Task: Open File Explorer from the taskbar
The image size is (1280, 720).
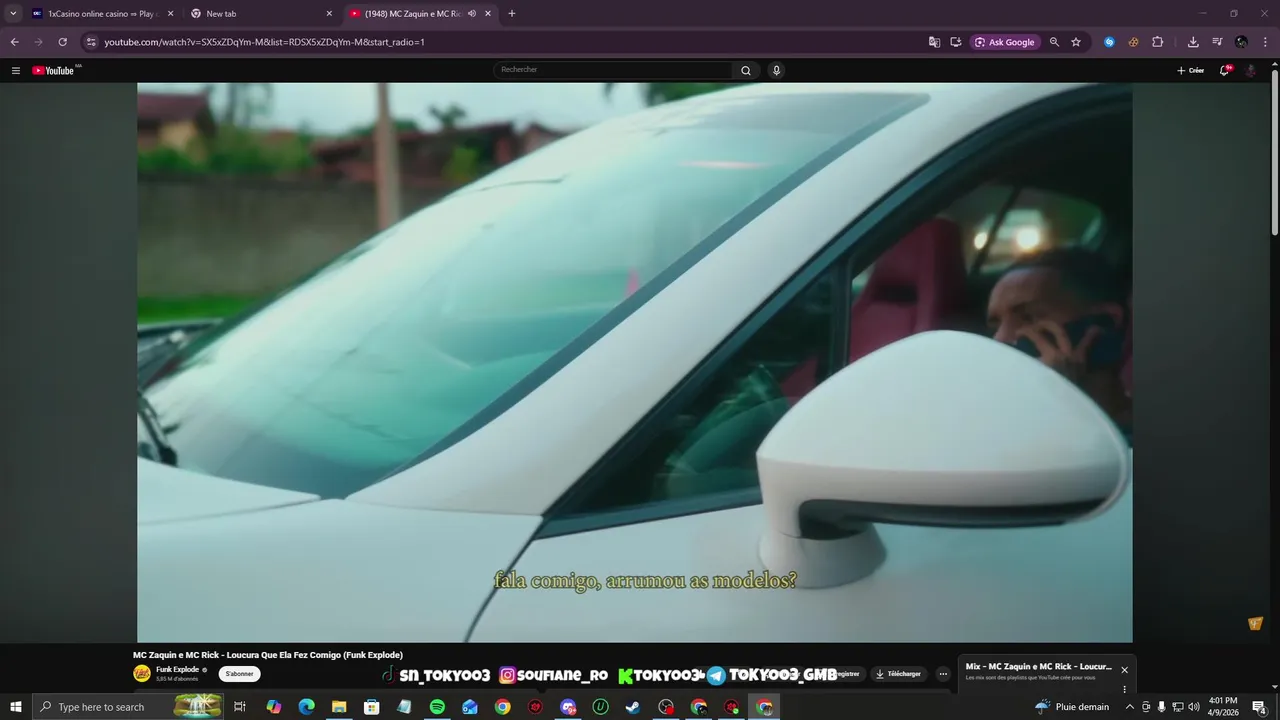Action: click(x=339, y=707)
